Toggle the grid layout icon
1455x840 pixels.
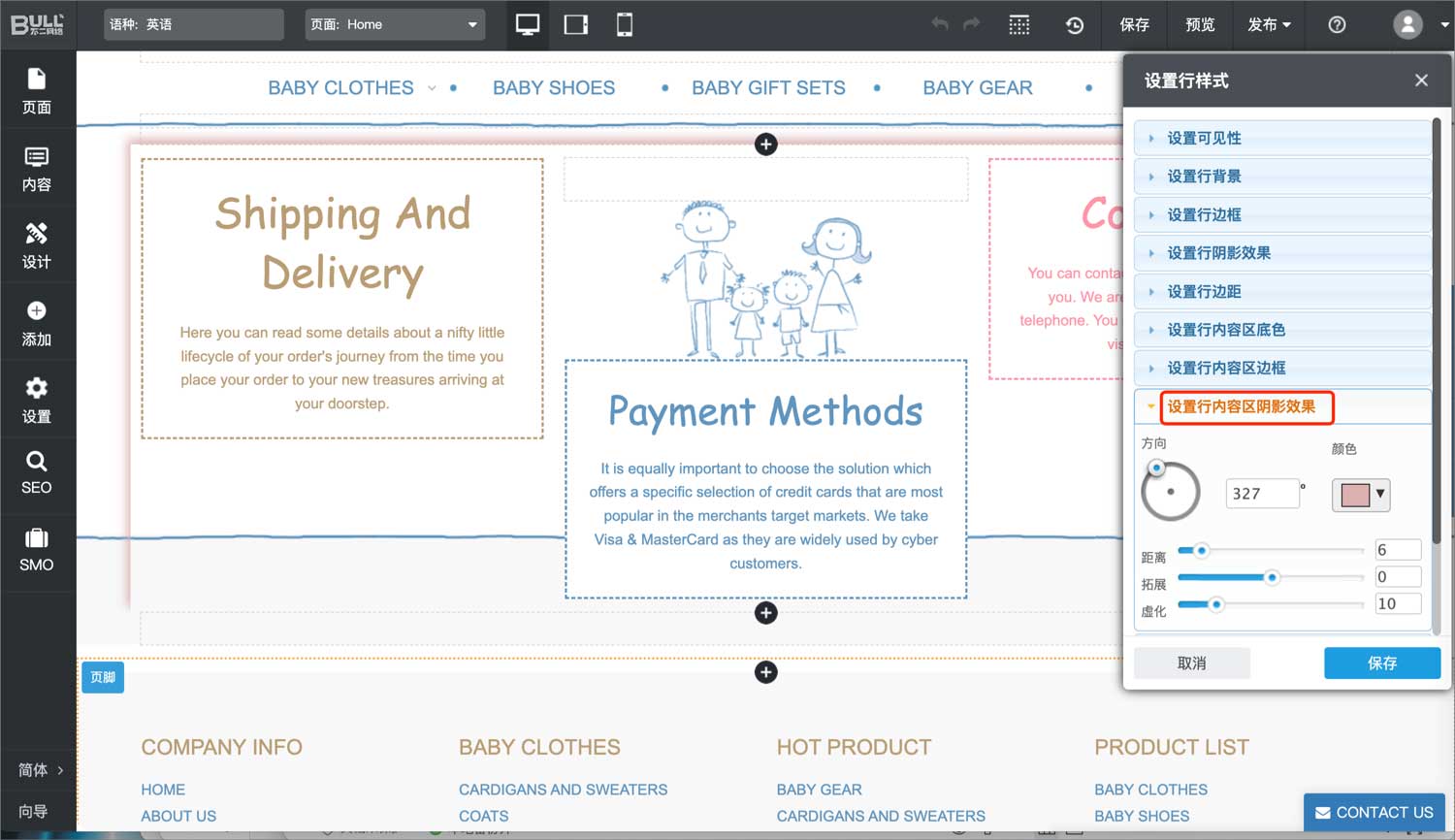1019,25
